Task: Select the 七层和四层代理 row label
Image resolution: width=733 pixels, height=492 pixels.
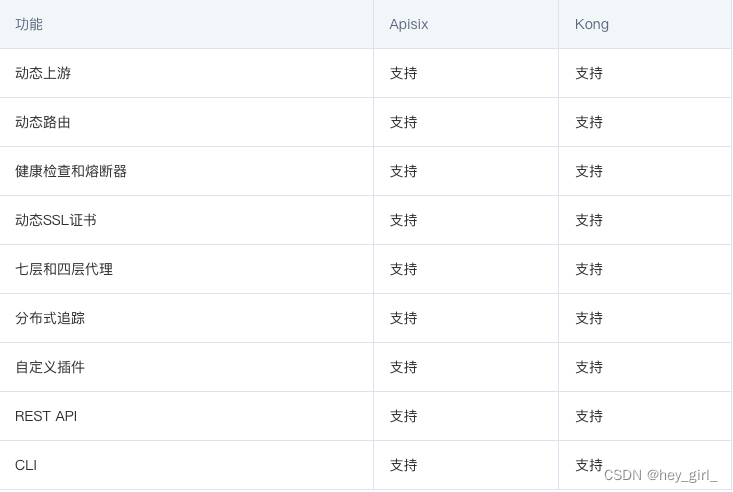Action: tap(64, 269)
